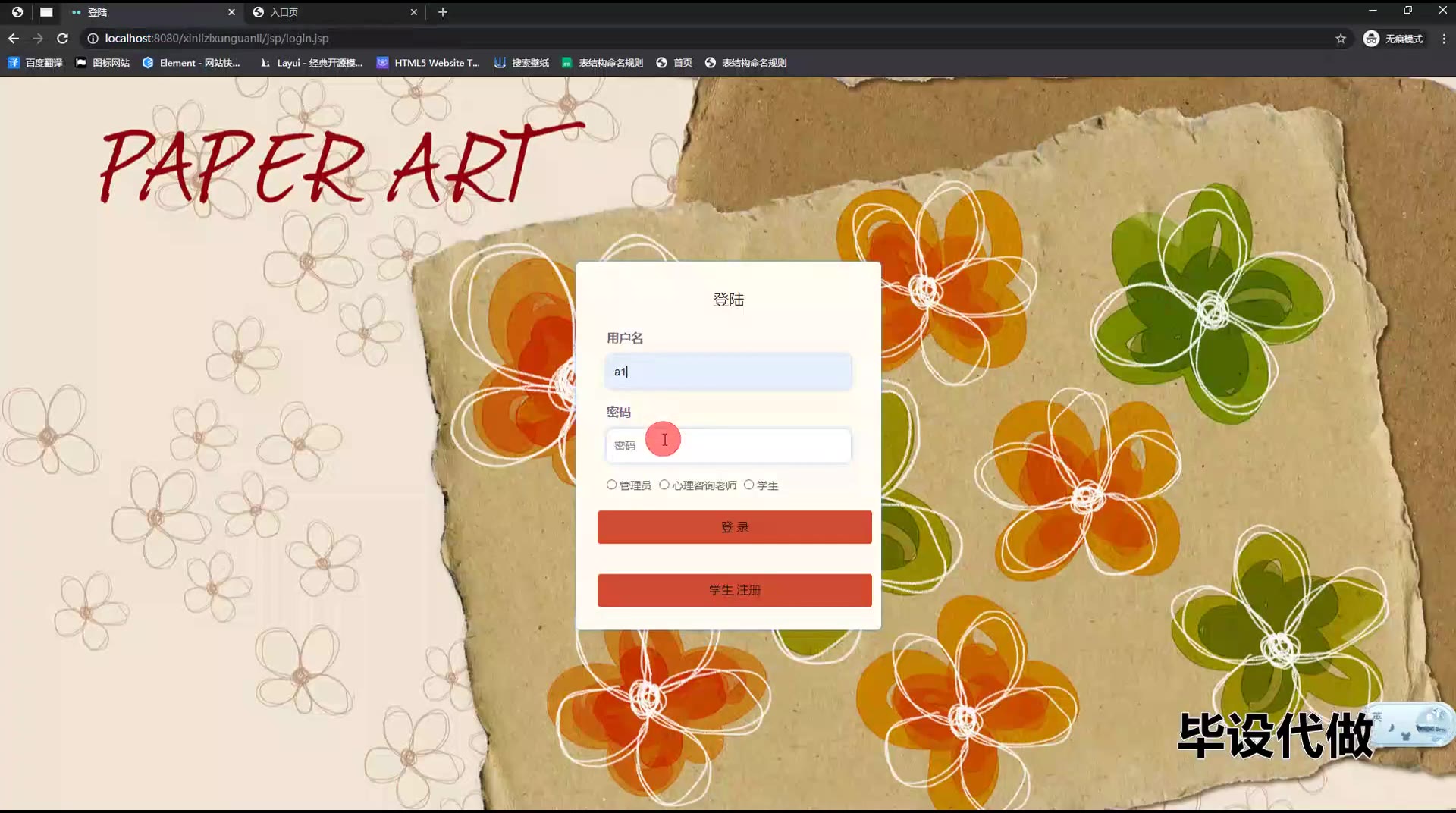View site information icon in address bar
The height and width of the screenshot is (813, 1456).
click(93, 38)
